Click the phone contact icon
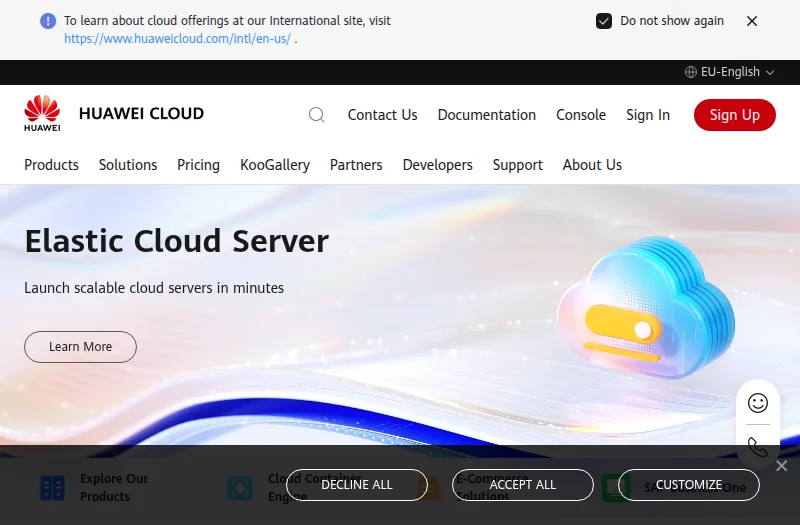This screenshot has height=525, width=800. coord(758,447)
